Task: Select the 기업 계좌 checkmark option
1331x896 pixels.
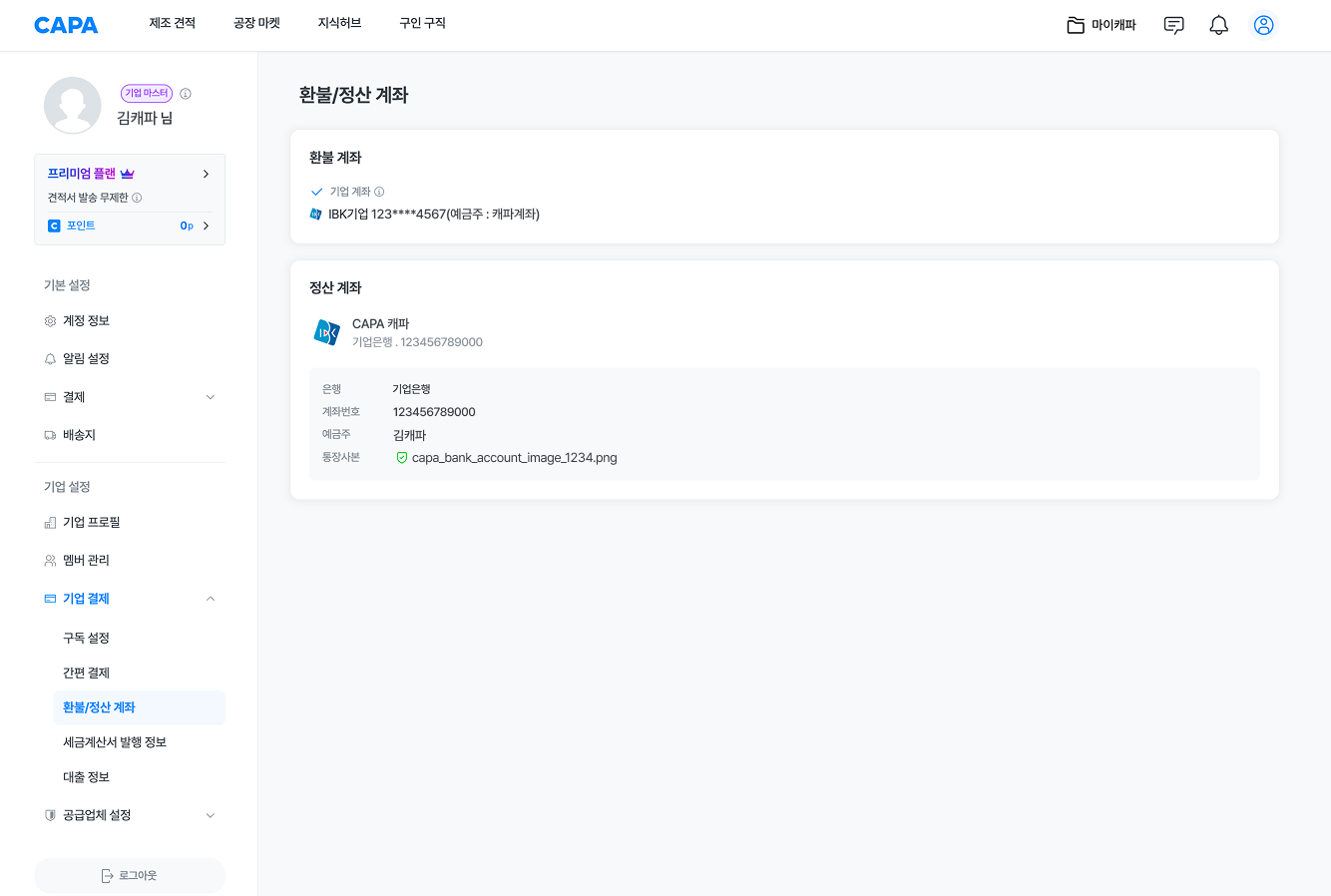Action: point(317,192)
